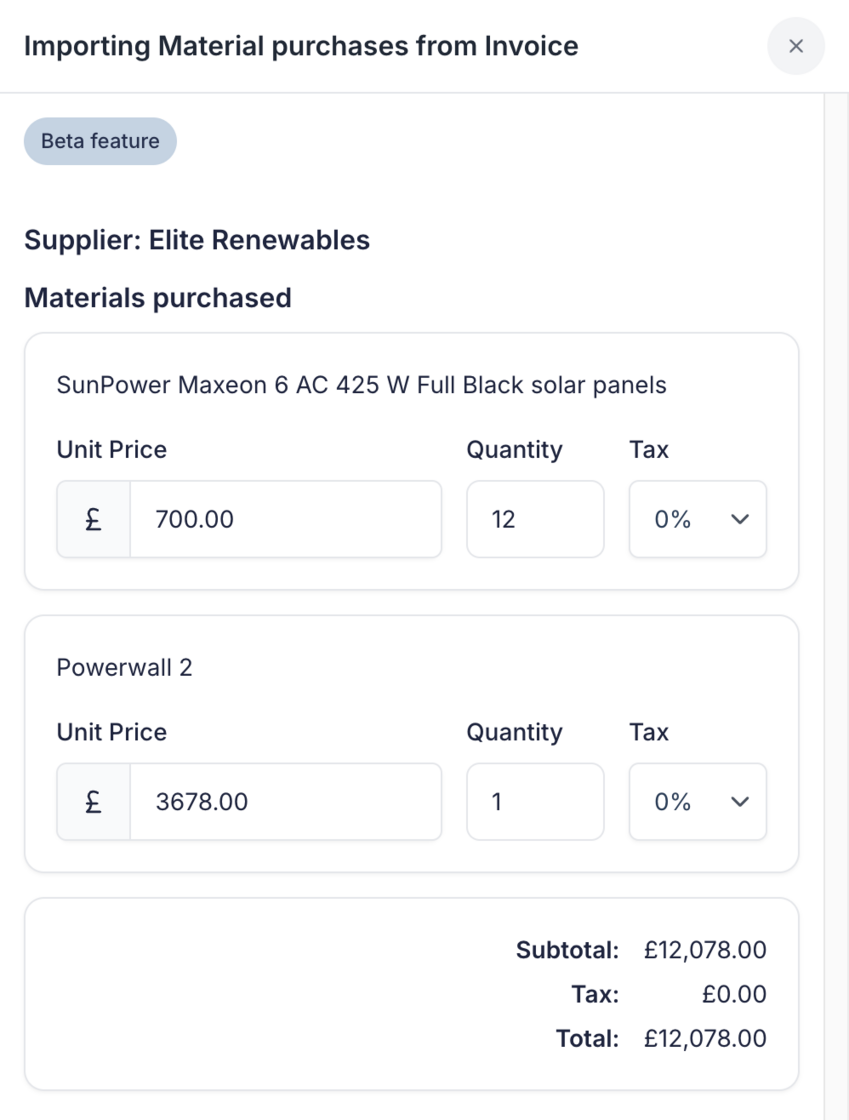Viewport: 849px width, 1120px height.
Task: Close the Importing Material purchases dialog
Action: (796, 46)
